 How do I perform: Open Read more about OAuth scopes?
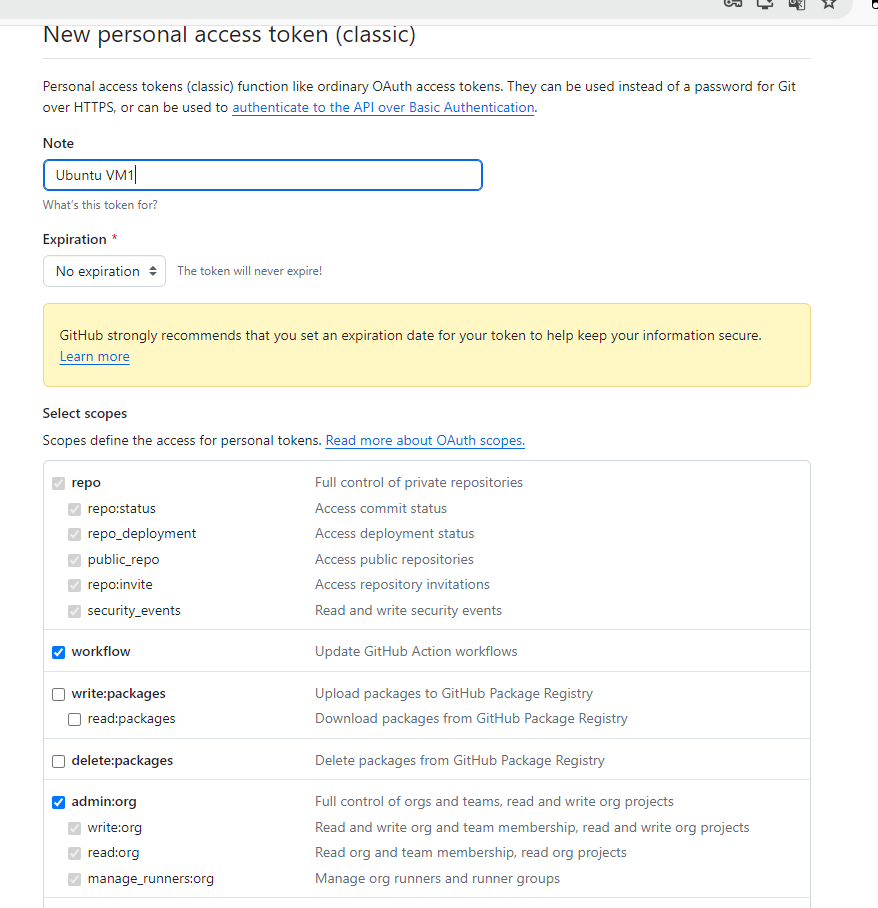point(424,441)
